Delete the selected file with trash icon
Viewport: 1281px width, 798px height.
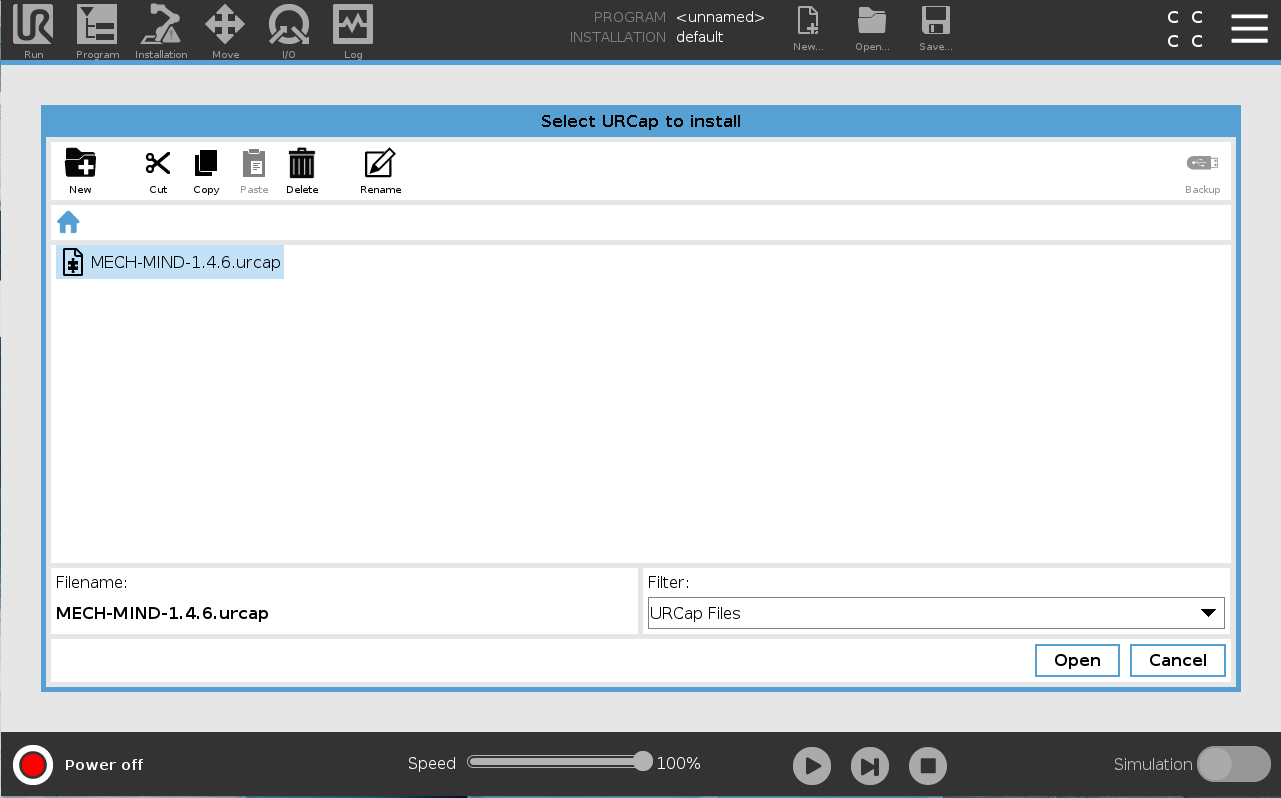tap(302, 170)
